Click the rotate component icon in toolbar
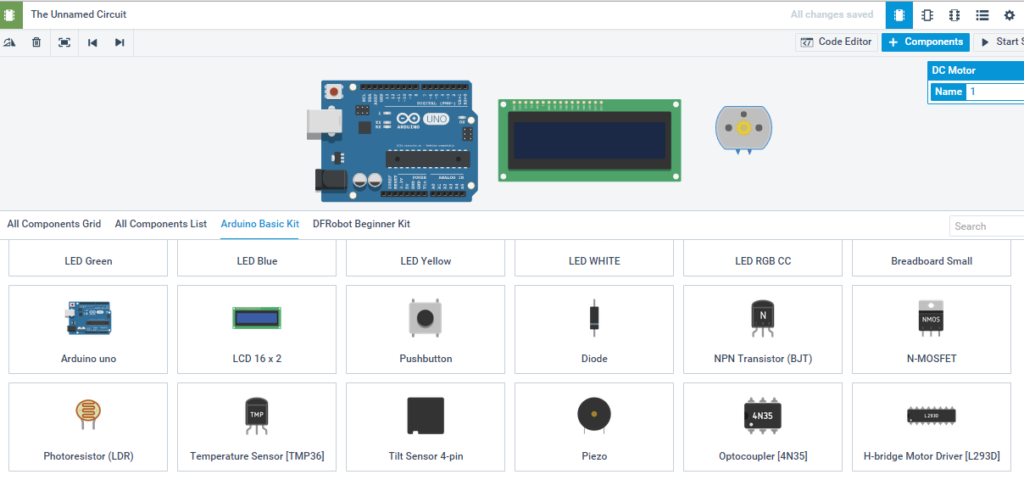This screenshot has height=480, width=1024. (10, 42)
